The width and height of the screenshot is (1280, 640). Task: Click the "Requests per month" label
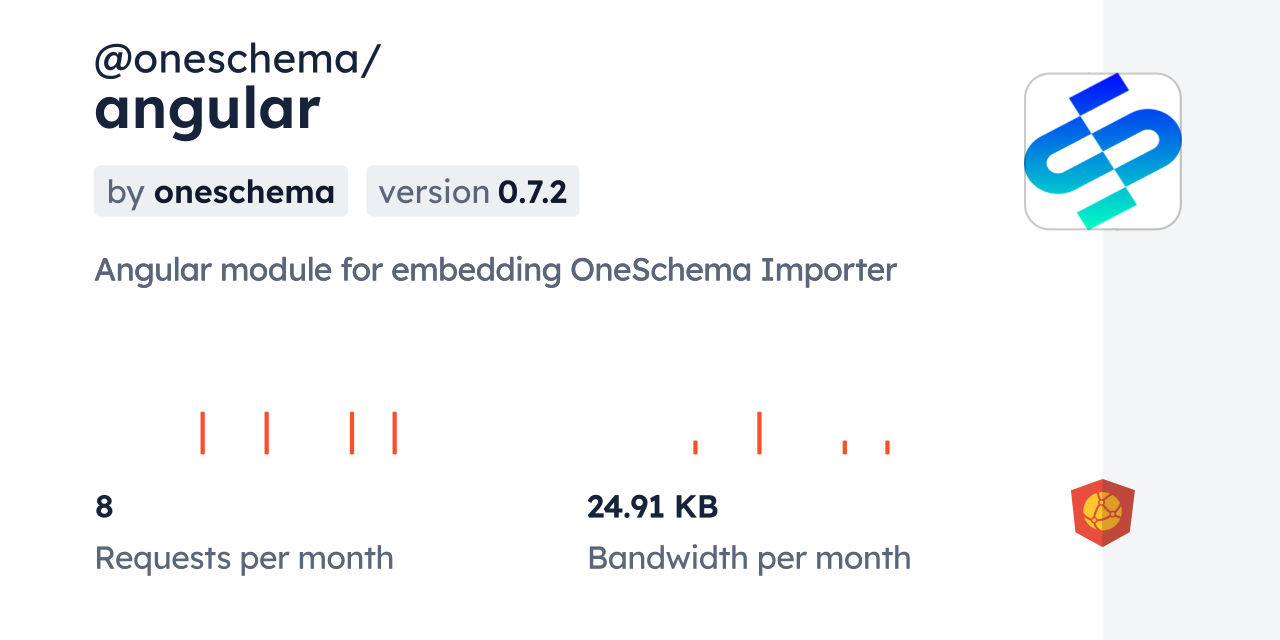244,557
